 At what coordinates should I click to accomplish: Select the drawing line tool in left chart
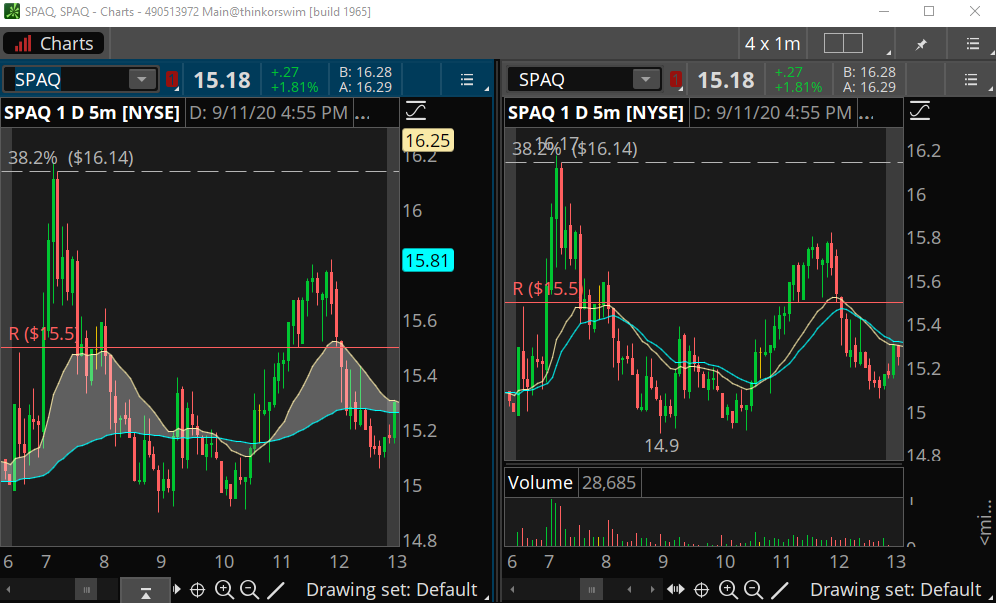pos(276,590)
